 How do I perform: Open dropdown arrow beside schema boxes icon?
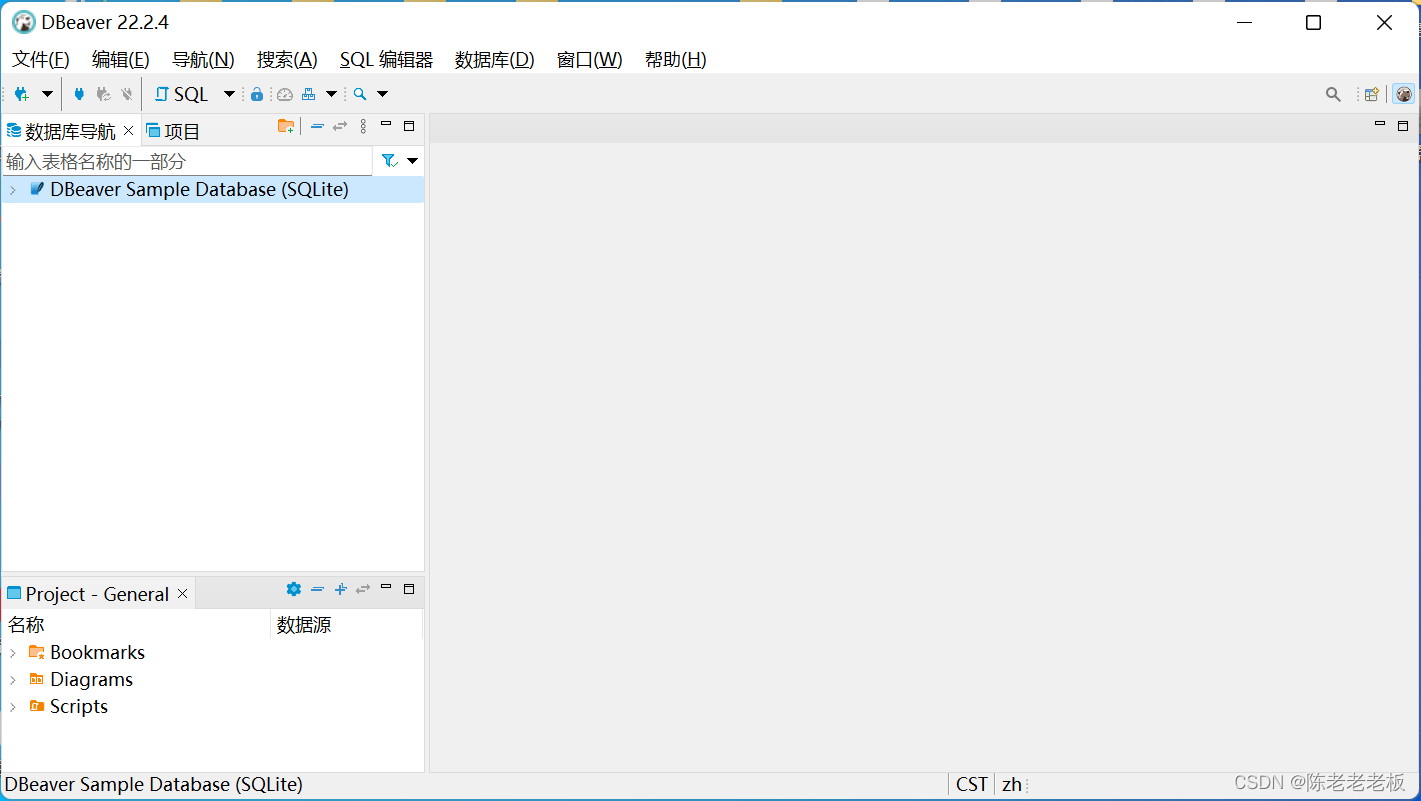pos(331,94)
